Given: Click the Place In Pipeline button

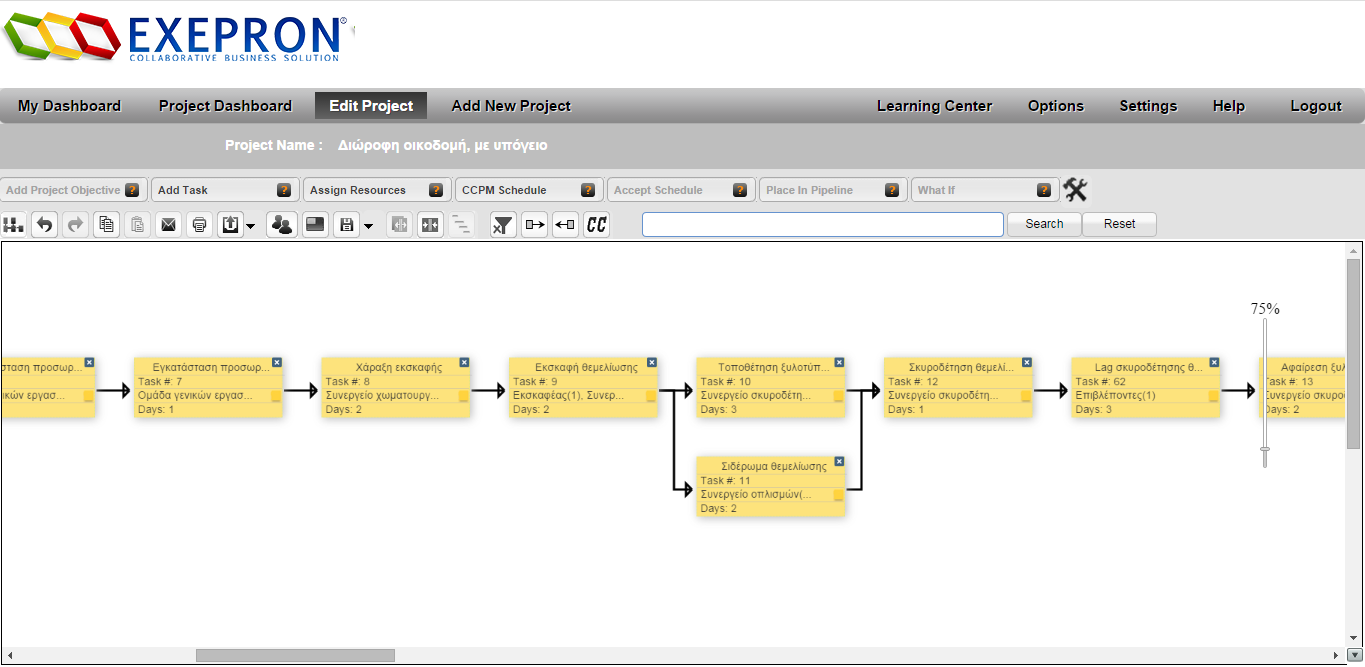Looking at the screenshot, I should [834, 190].
